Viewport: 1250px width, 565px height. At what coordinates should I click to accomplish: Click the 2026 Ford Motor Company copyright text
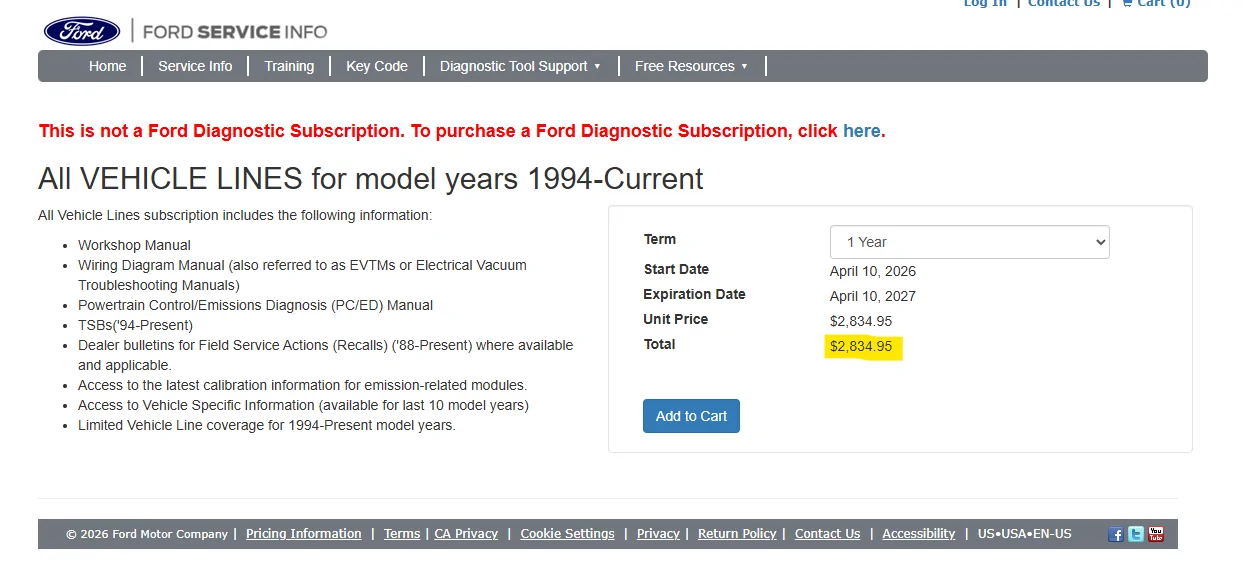[147, 534]
